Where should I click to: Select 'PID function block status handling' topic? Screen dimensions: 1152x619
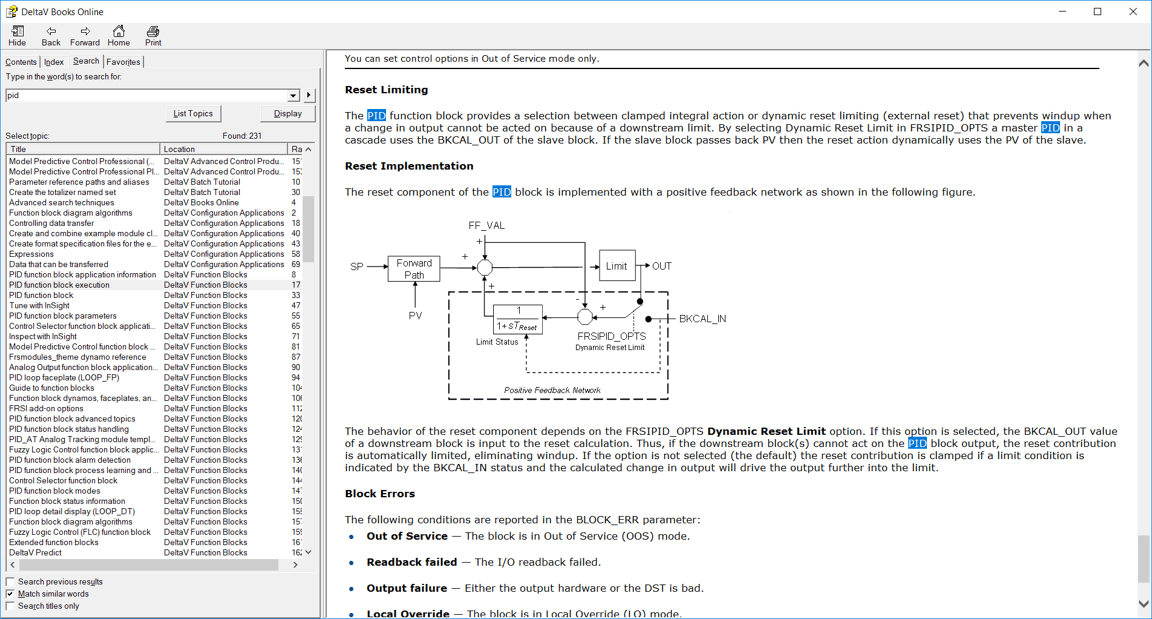pos(68,429)
